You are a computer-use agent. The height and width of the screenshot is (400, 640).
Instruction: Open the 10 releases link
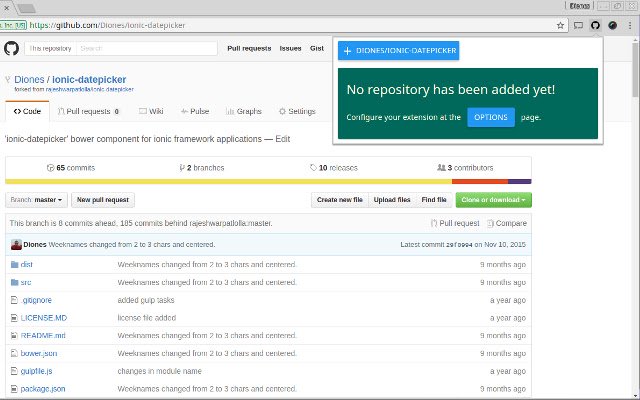click(x=333, y=168)
